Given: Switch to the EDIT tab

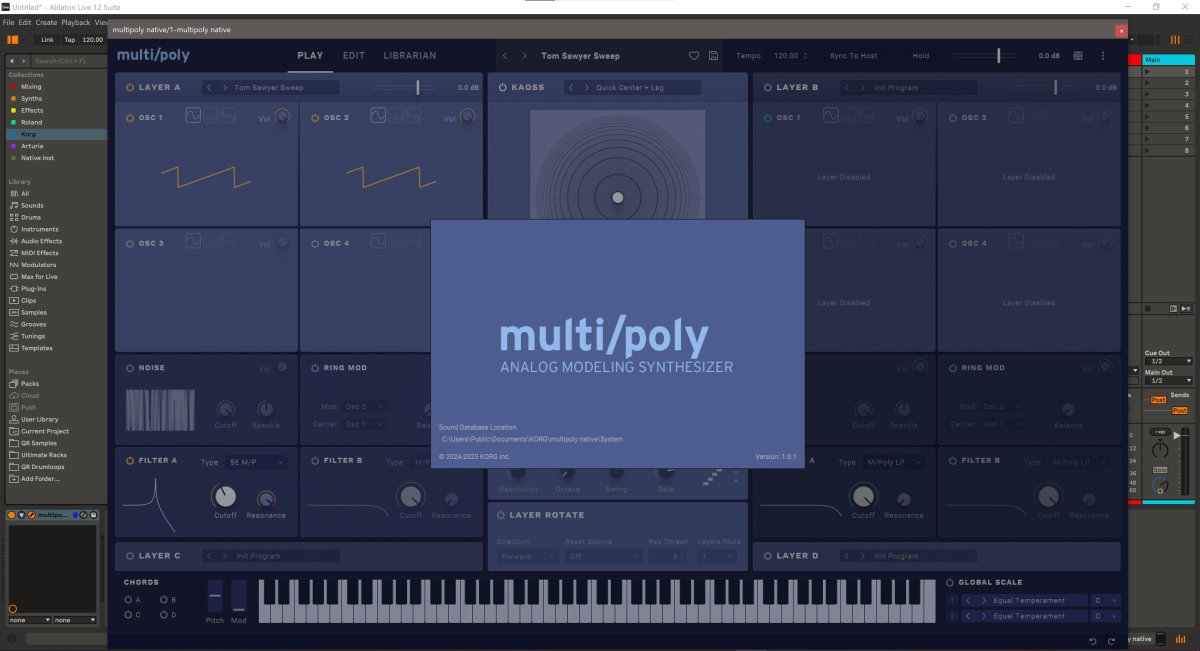Looking at the screenshot, I should pos(354,56).
